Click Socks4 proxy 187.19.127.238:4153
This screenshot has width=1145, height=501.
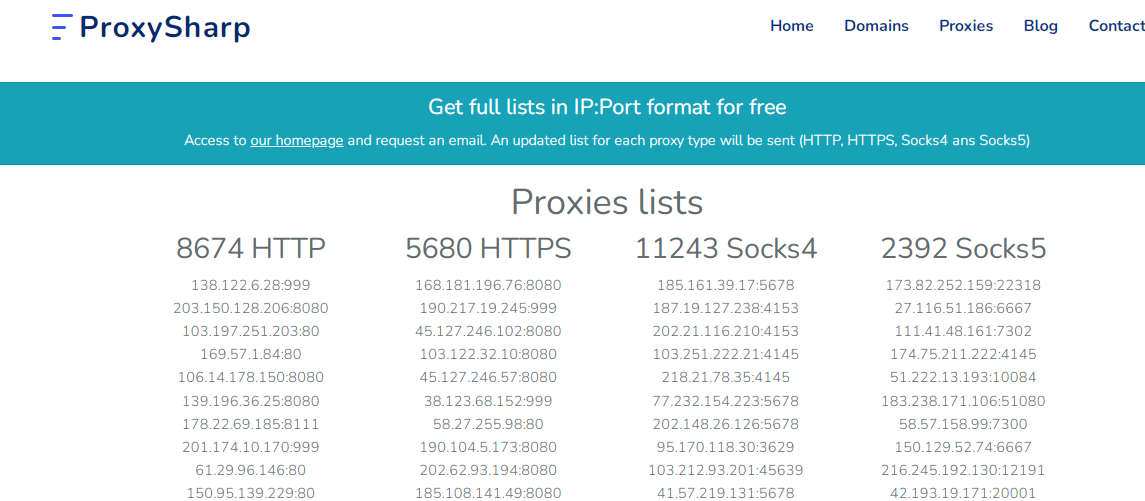[726, 308]
